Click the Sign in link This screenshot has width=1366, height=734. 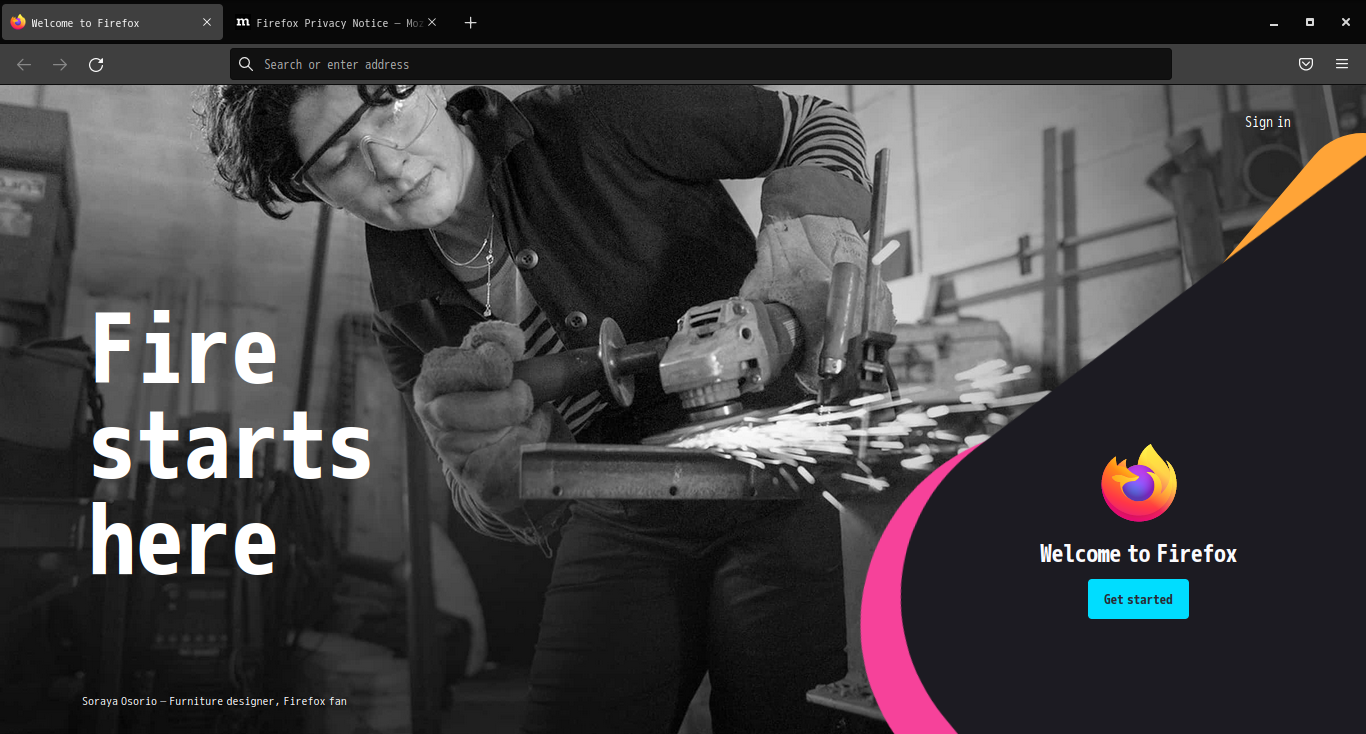[1268, 122]
